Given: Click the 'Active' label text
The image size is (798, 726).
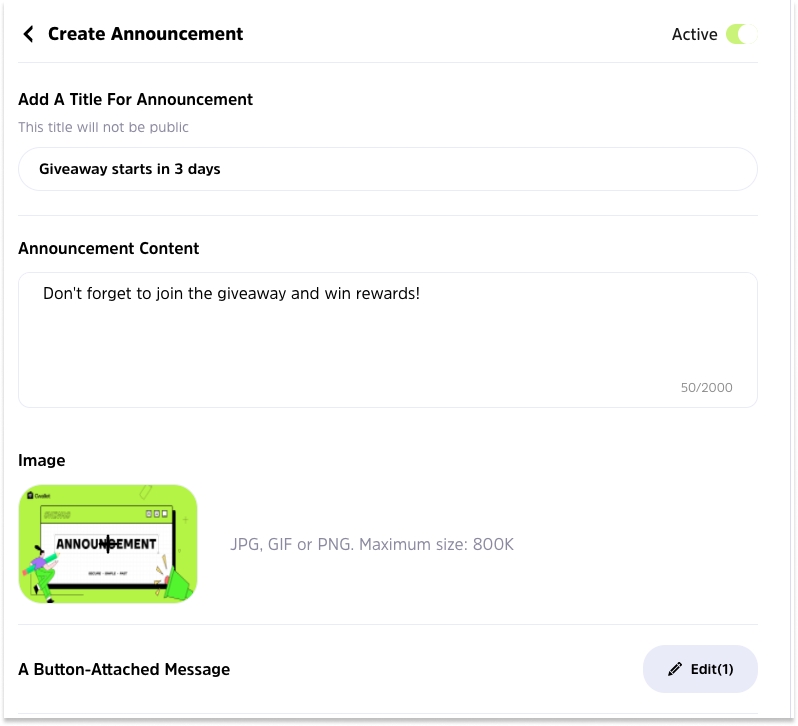Looking at the screenshot, I should [x=694, y=34].
